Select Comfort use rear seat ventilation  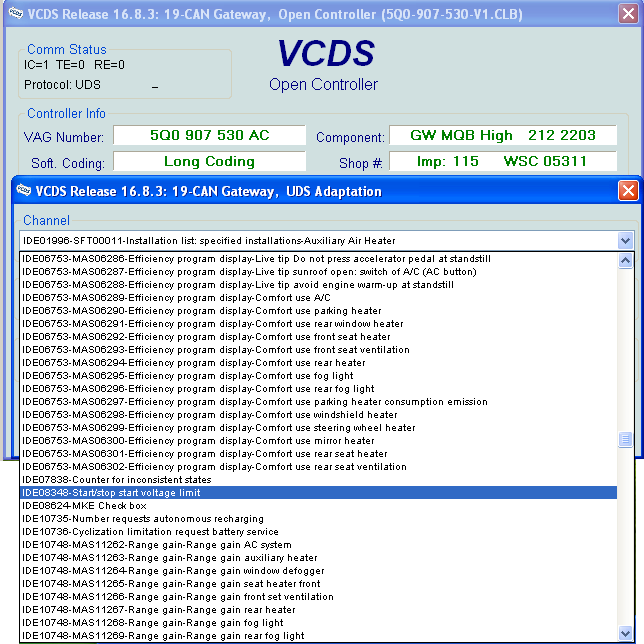coord(318,467)
